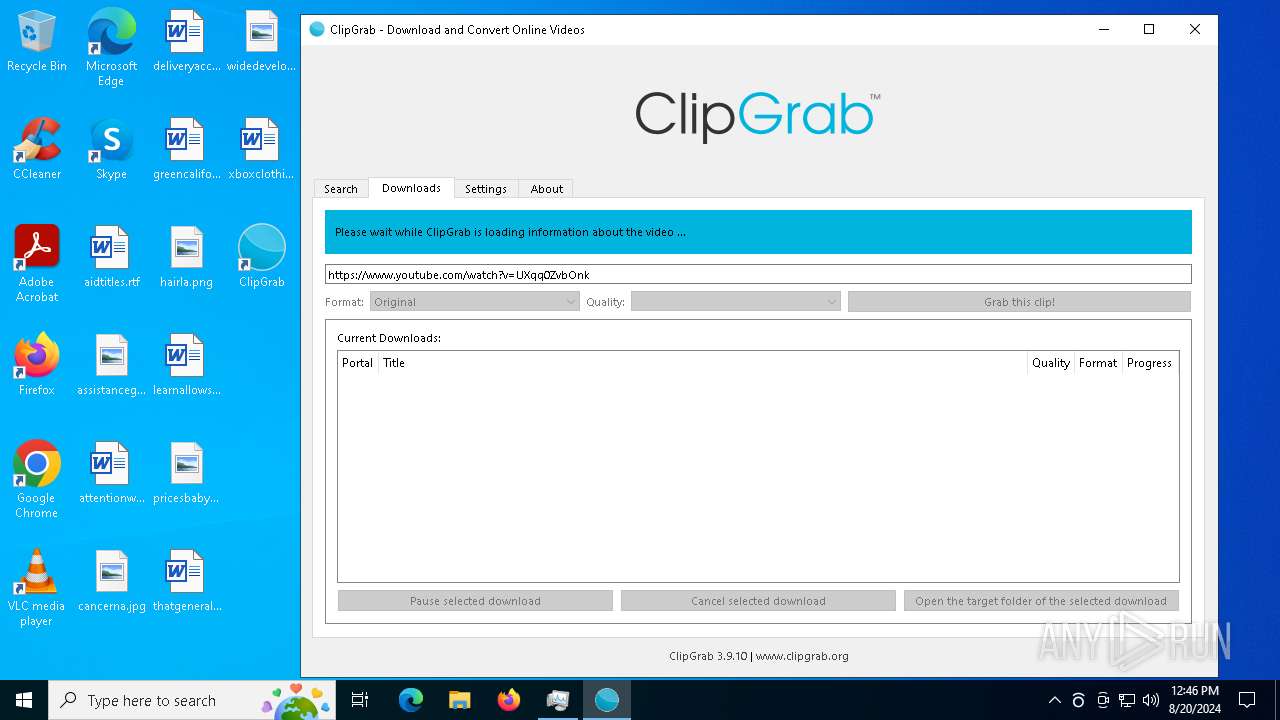Click Cancel selected download button

pos(758,601)
